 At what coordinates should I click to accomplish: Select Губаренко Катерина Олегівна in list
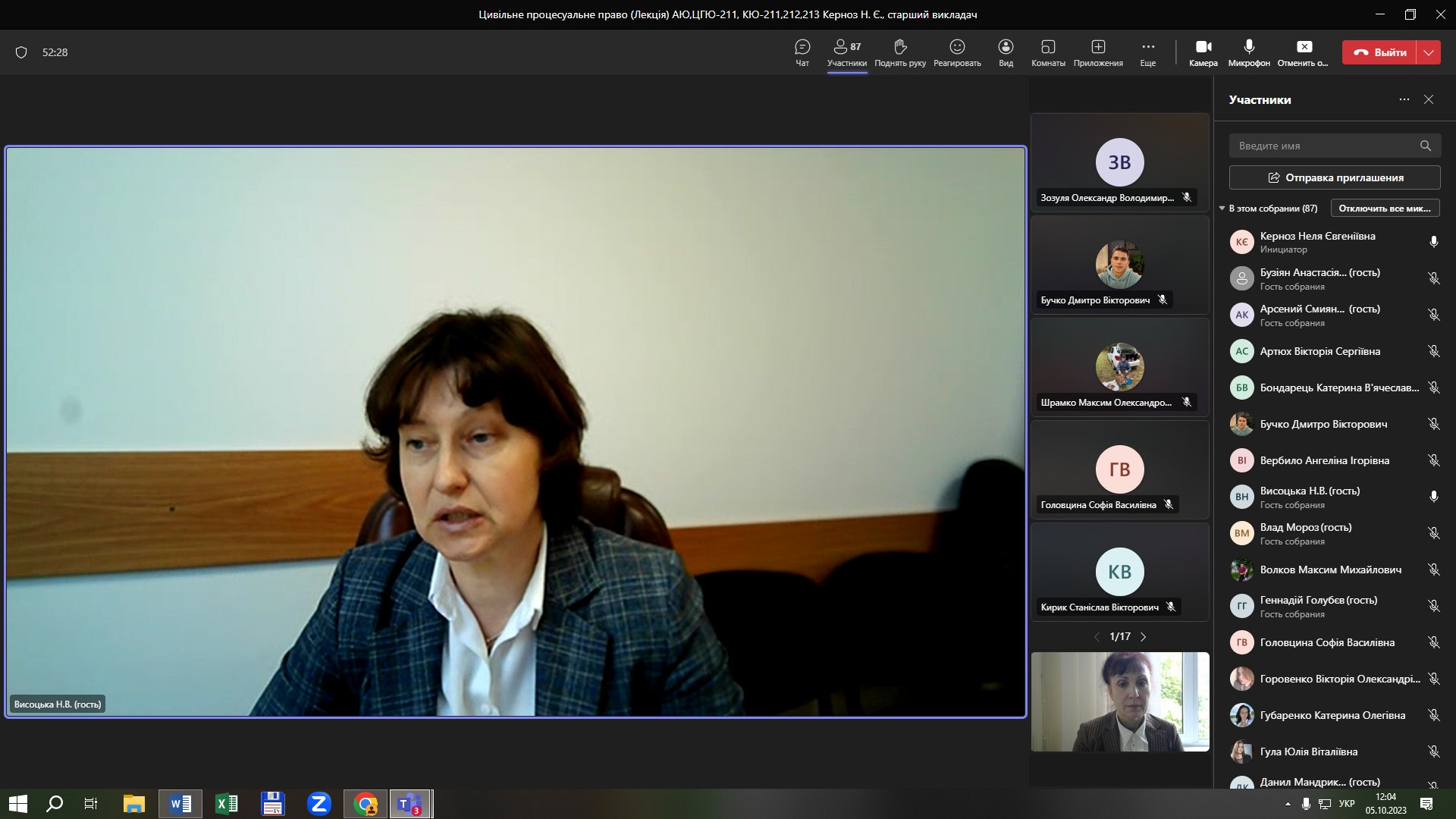pos(1335,715)
